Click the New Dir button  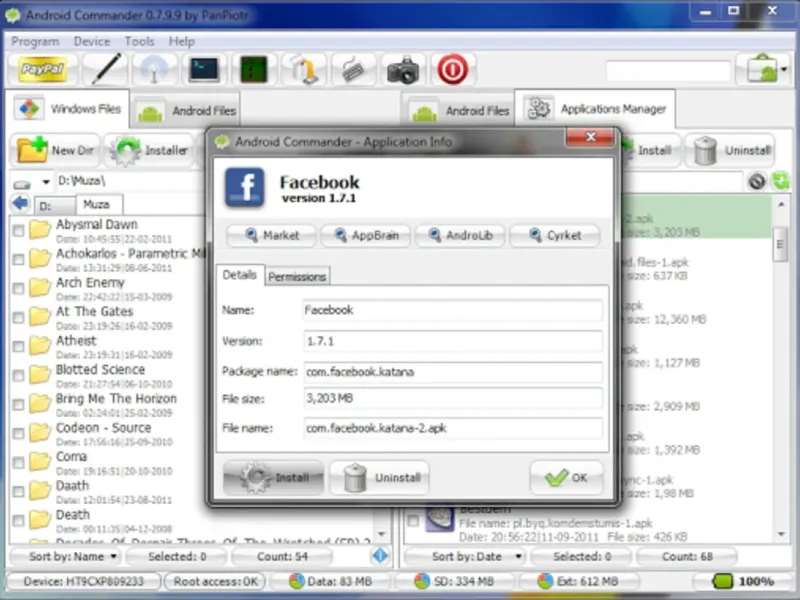[x=55, y=151]
